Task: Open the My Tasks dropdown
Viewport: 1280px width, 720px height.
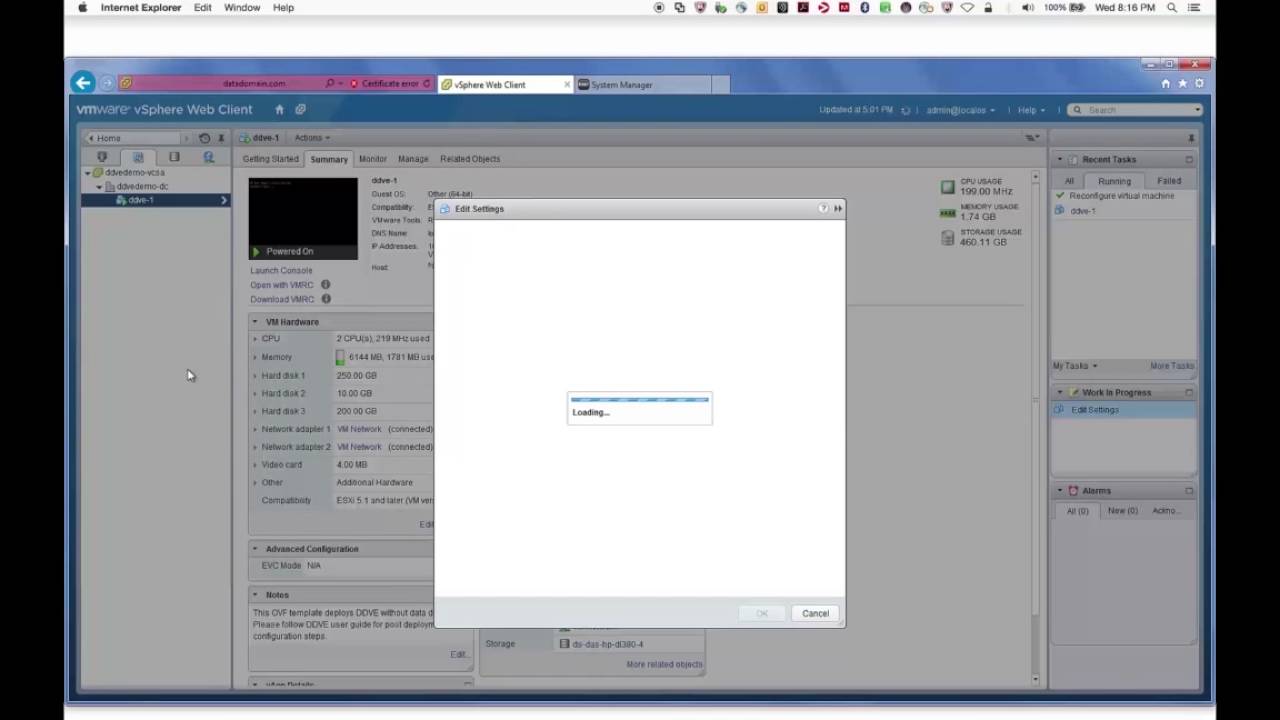Action: 1074,366
